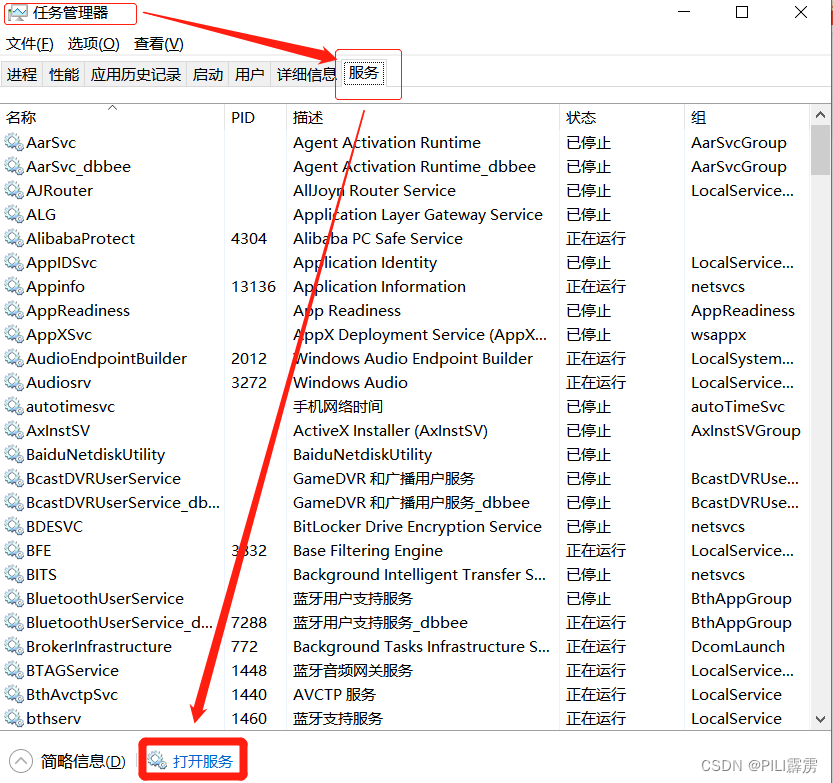Click the BthAppGroup cell for BluetoothUserService_d...
833x783 pixels.
click(x=741, y=623)
